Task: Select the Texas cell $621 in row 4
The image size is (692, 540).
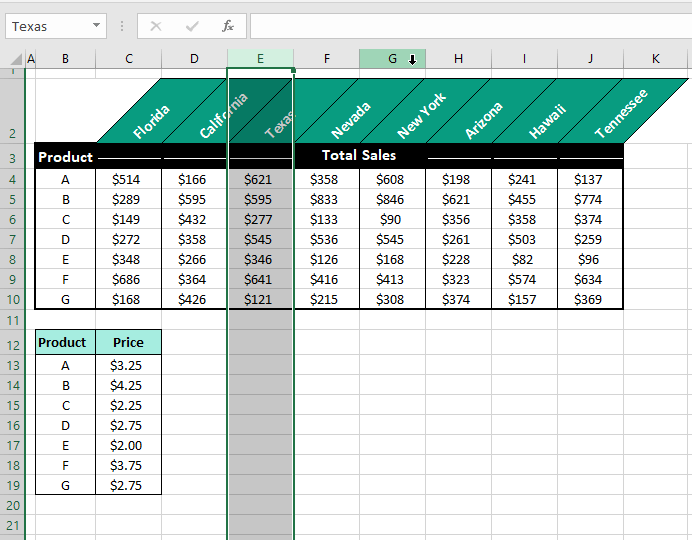Action: coord(260,180)
